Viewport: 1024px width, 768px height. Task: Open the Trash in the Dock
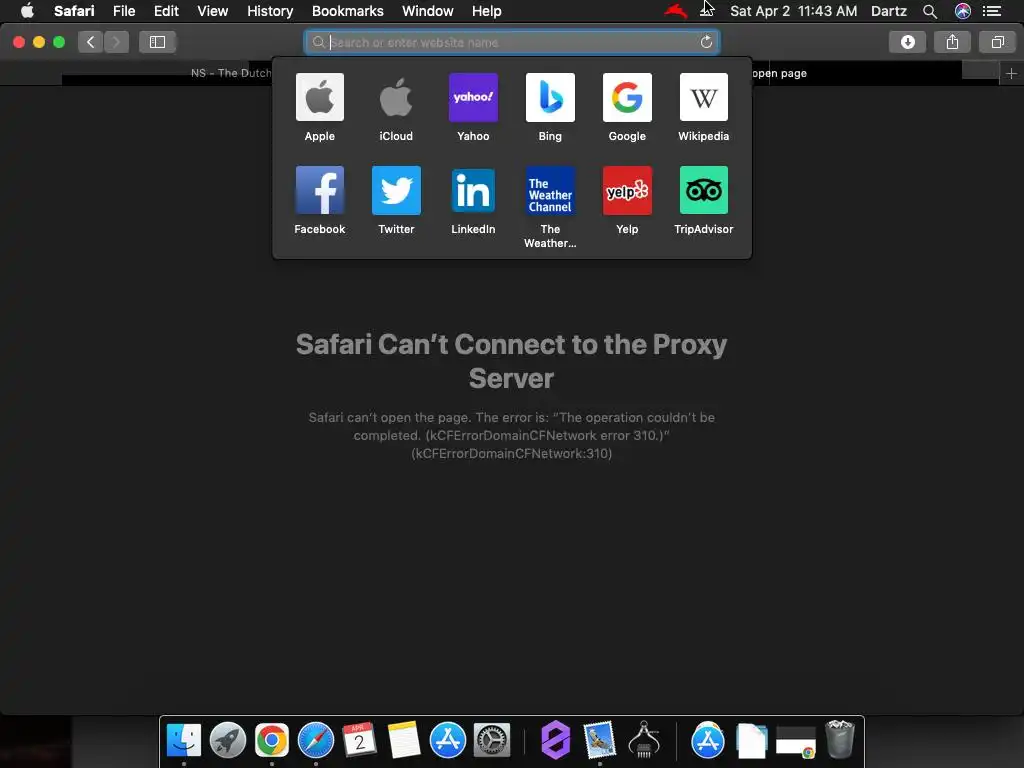click(840, 739)
